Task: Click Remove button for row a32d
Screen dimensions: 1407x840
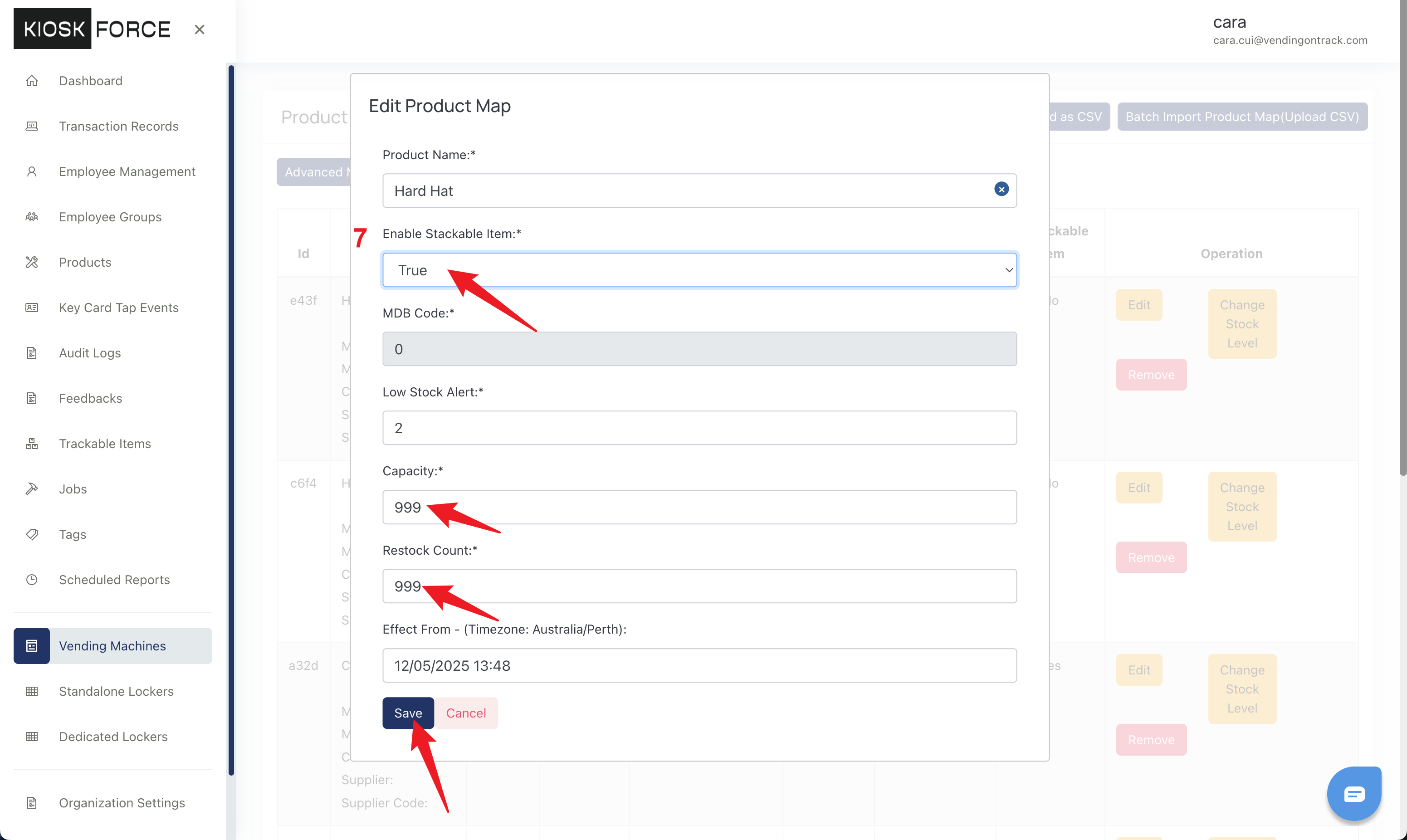Action: point(1151,740)
